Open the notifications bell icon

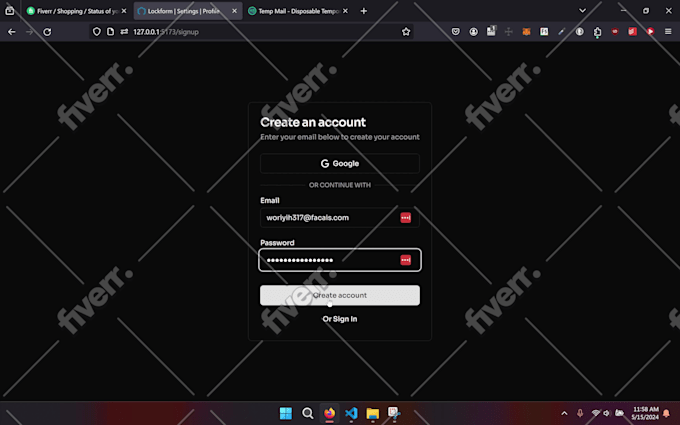[667, 413]
